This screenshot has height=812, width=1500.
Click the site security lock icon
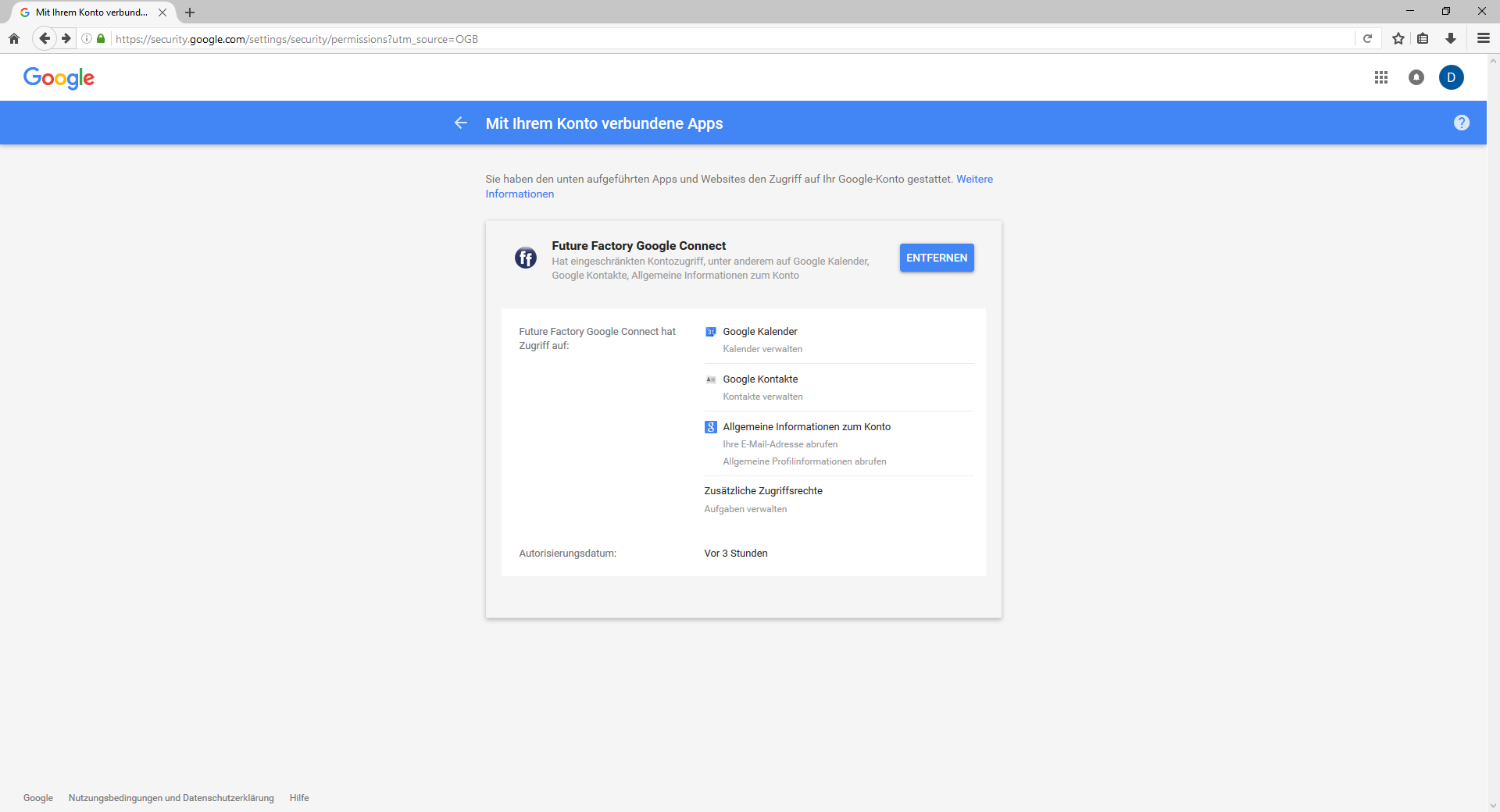[100, 38]
